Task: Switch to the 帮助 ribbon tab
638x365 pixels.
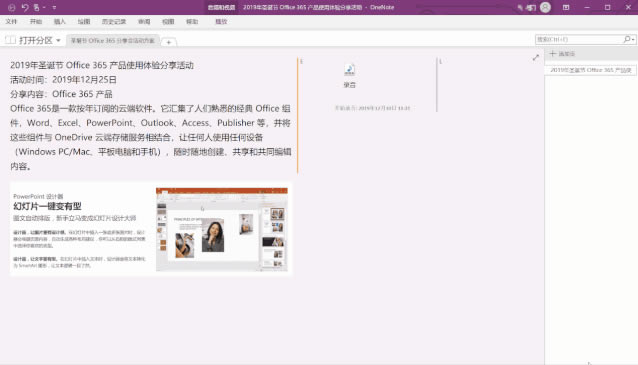Action: pos(192,22)
